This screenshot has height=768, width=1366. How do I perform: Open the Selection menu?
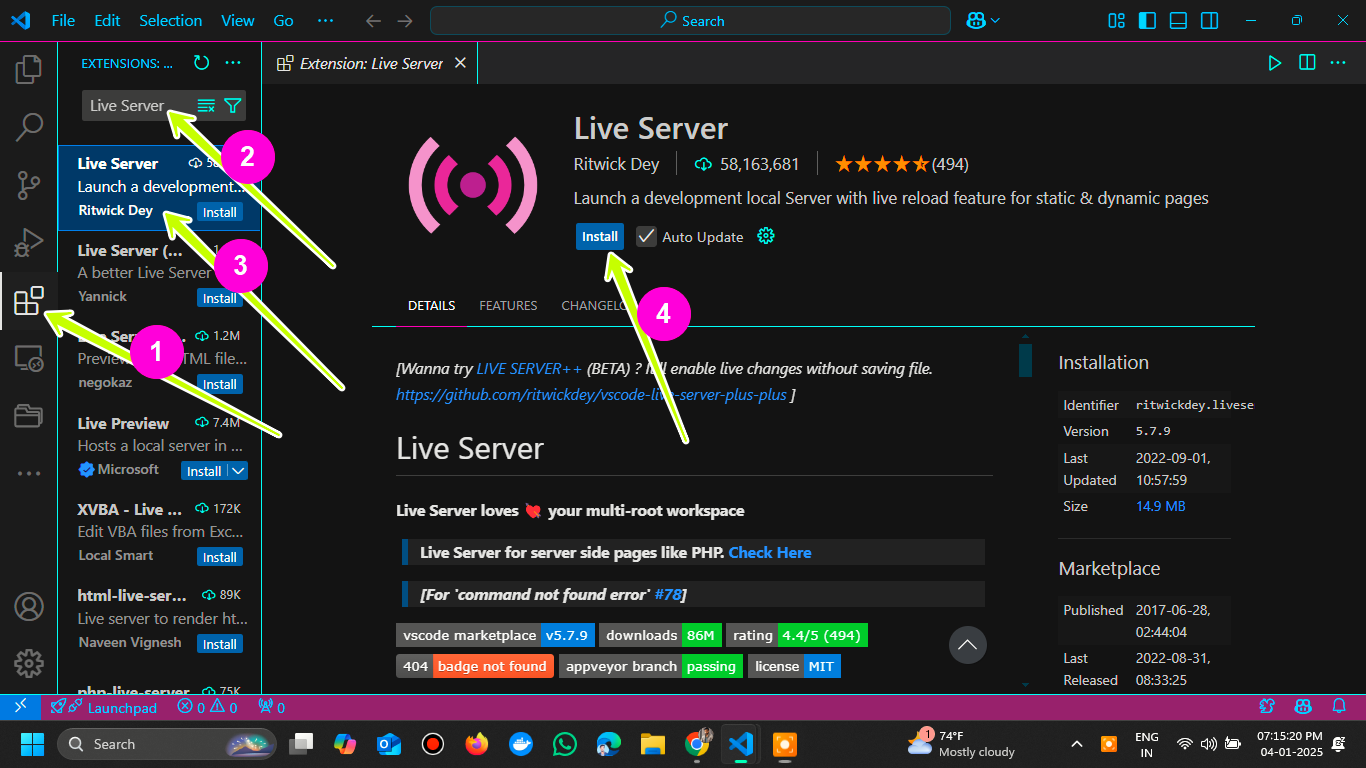pos(170,21)
